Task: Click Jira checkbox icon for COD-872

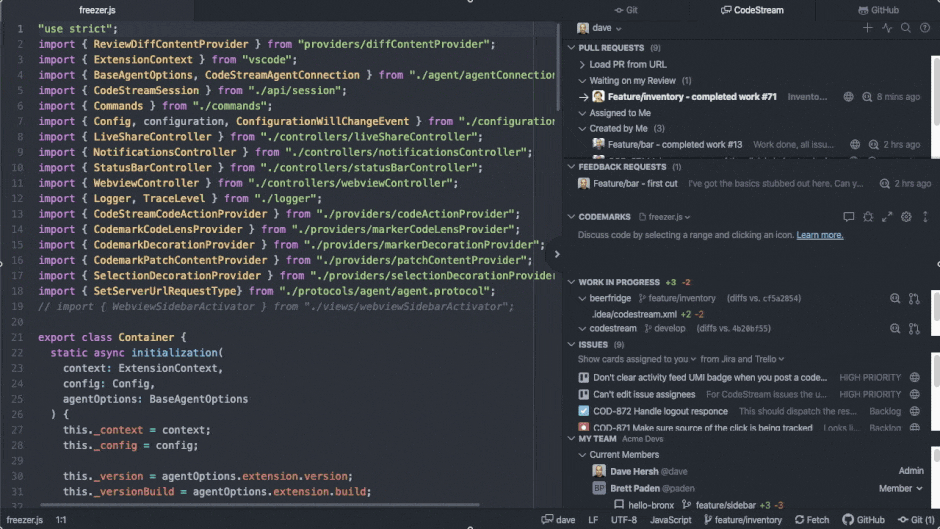Action: 583,411
